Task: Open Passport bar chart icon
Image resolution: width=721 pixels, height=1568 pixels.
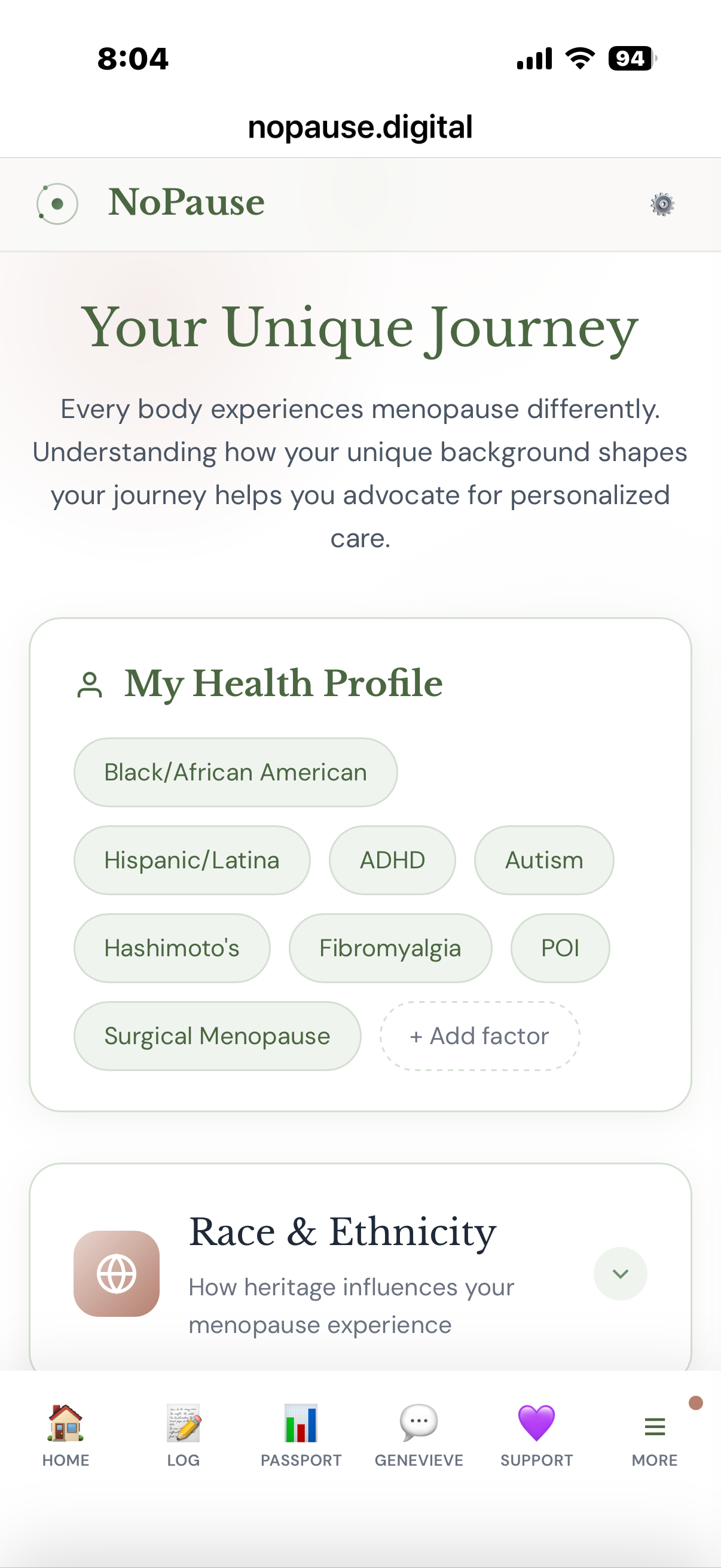Action: 301,1423
